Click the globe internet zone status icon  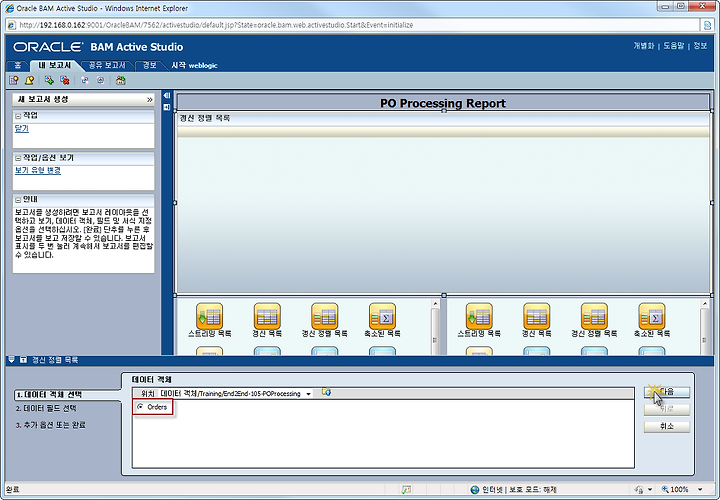click(x=475, y=489)
